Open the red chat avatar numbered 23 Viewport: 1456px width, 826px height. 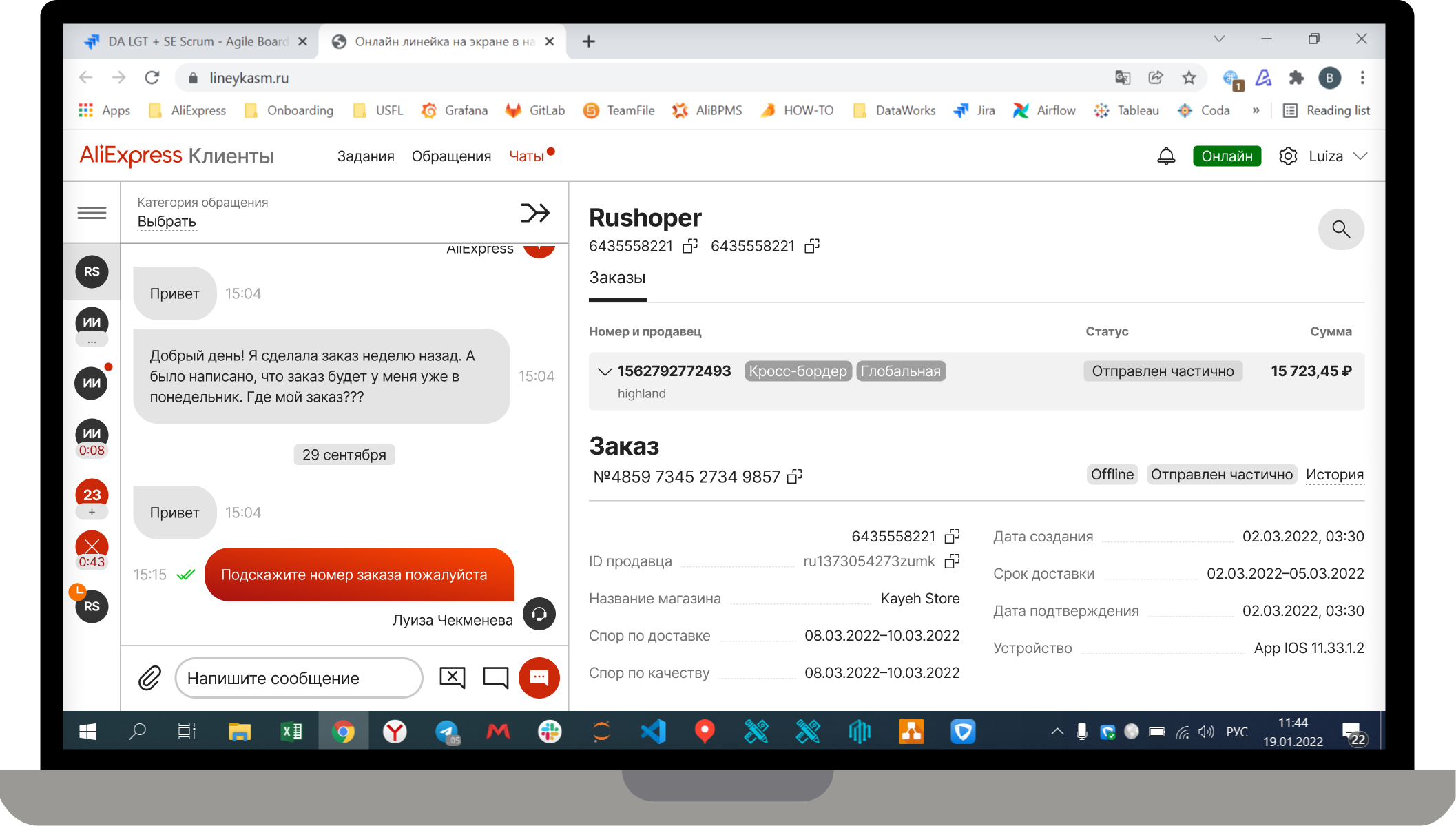[x=92, y=495]
